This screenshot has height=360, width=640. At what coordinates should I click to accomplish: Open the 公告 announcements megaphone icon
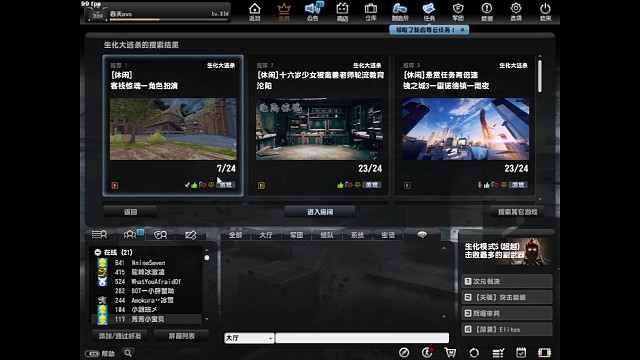coord(313,12)
